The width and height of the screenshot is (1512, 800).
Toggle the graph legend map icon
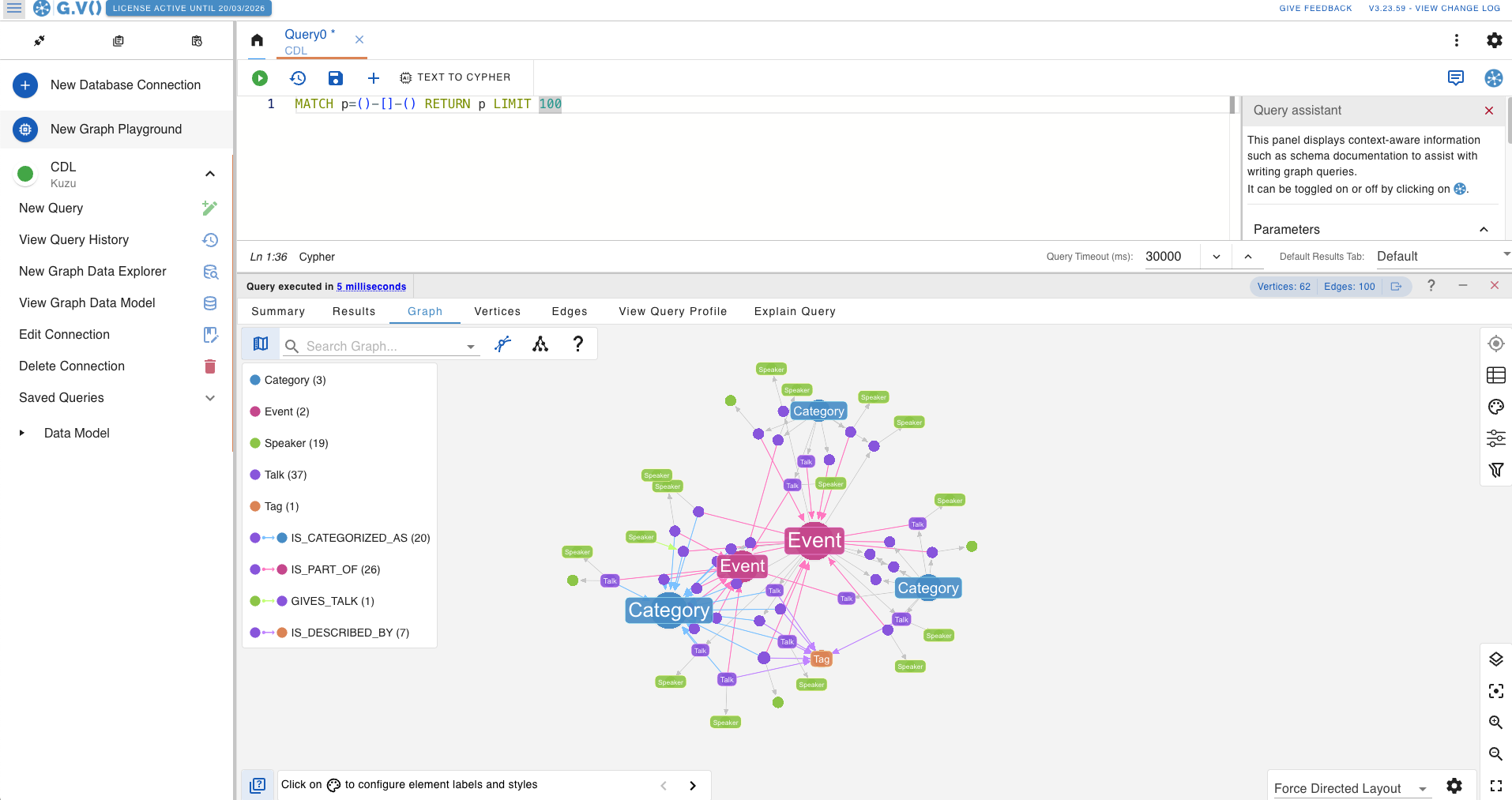click(261, 344)
